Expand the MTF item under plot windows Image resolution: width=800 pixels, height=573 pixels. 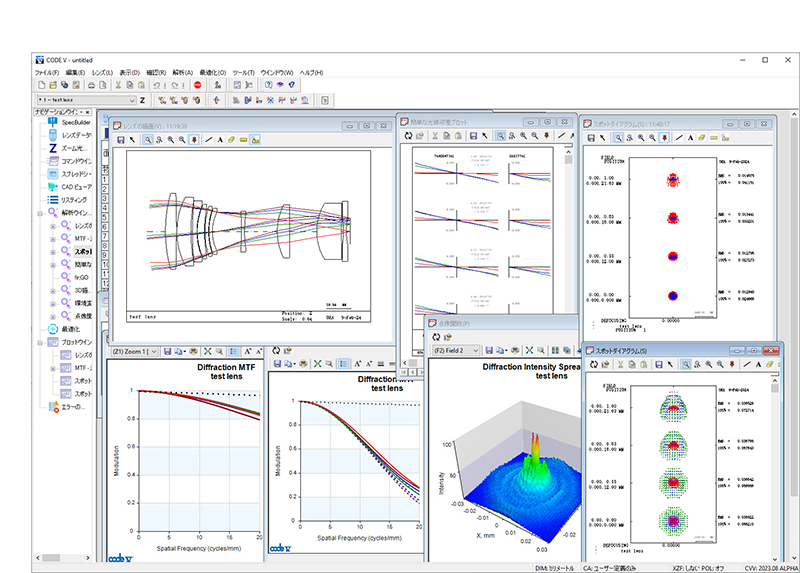click(x=53, y=368)
